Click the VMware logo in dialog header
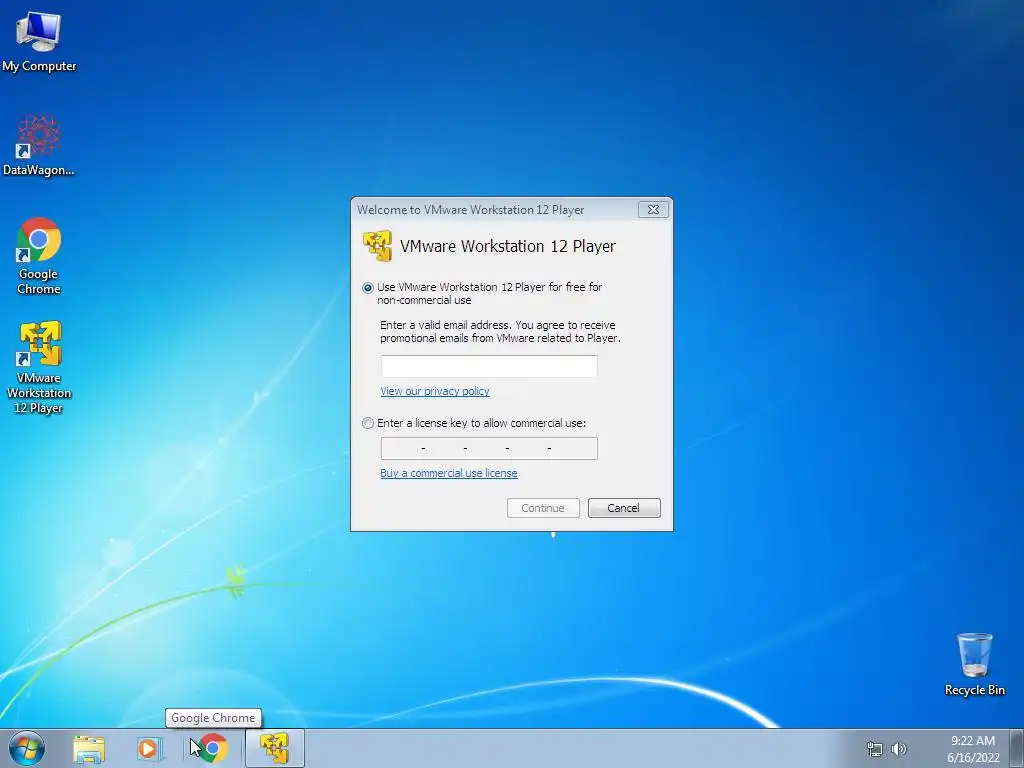This screenshot has height=768, width=1024. pyautogui.click(x=377, y=246)
